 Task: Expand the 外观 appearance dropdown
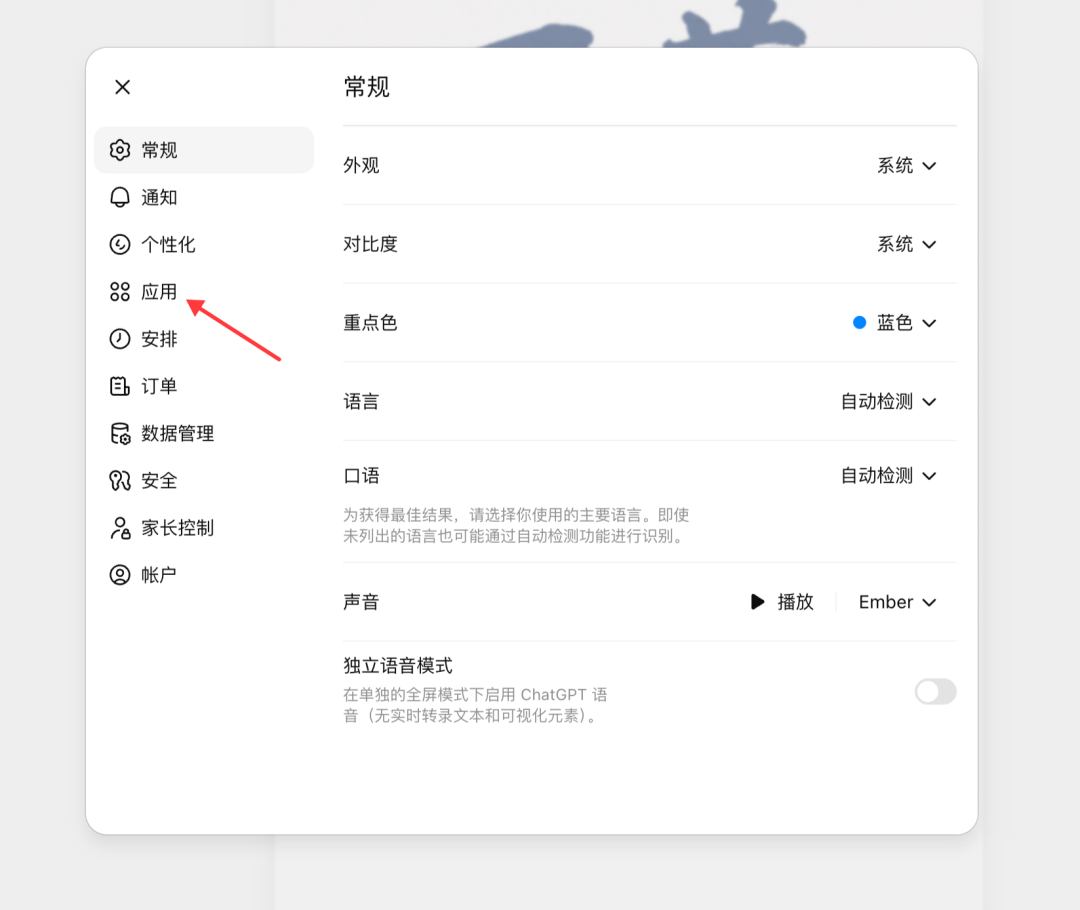coord(906,166)
